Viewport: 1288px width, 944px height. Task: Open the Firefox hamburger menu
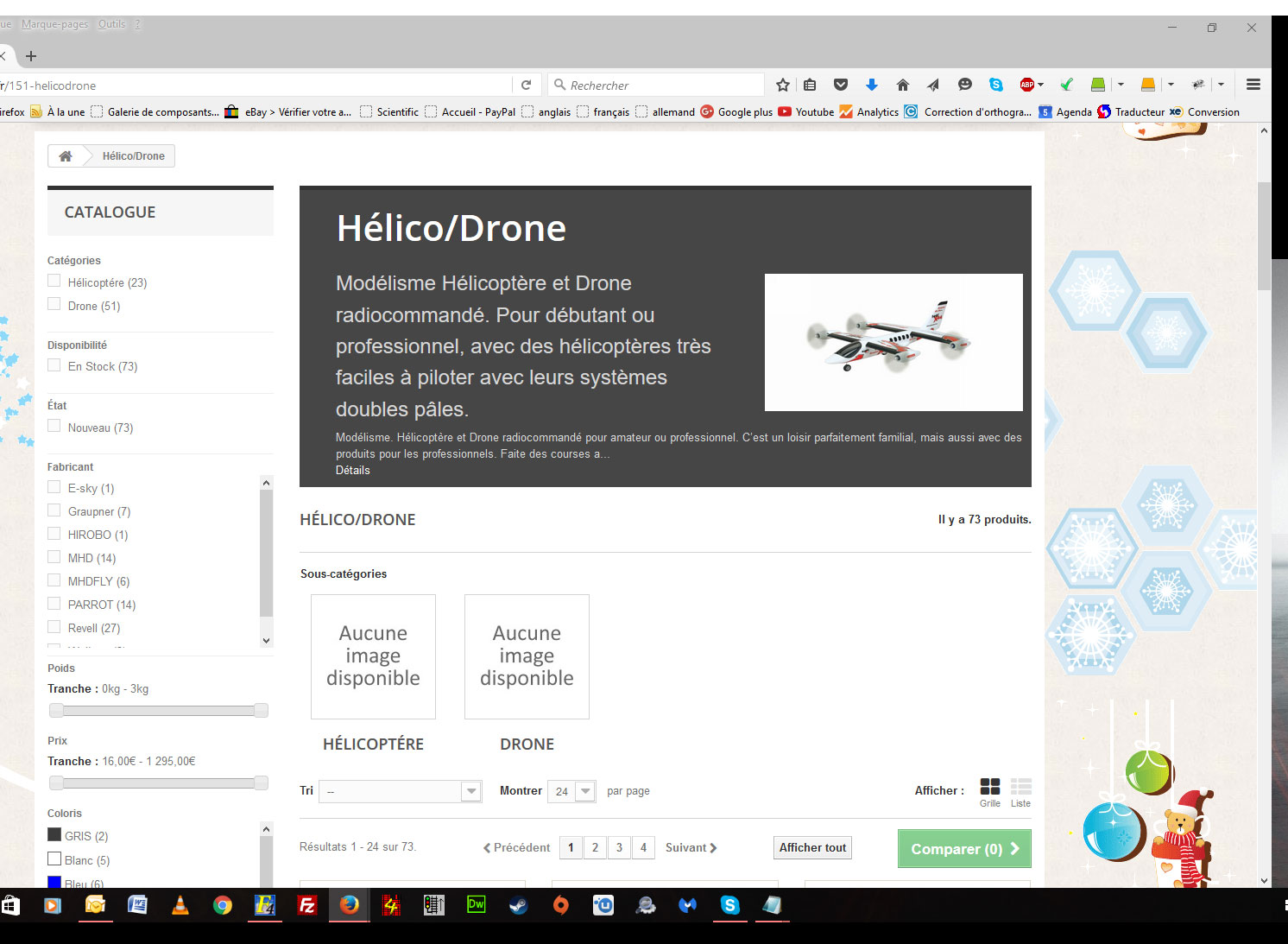pyautogui.click(x=1253, y=85)
